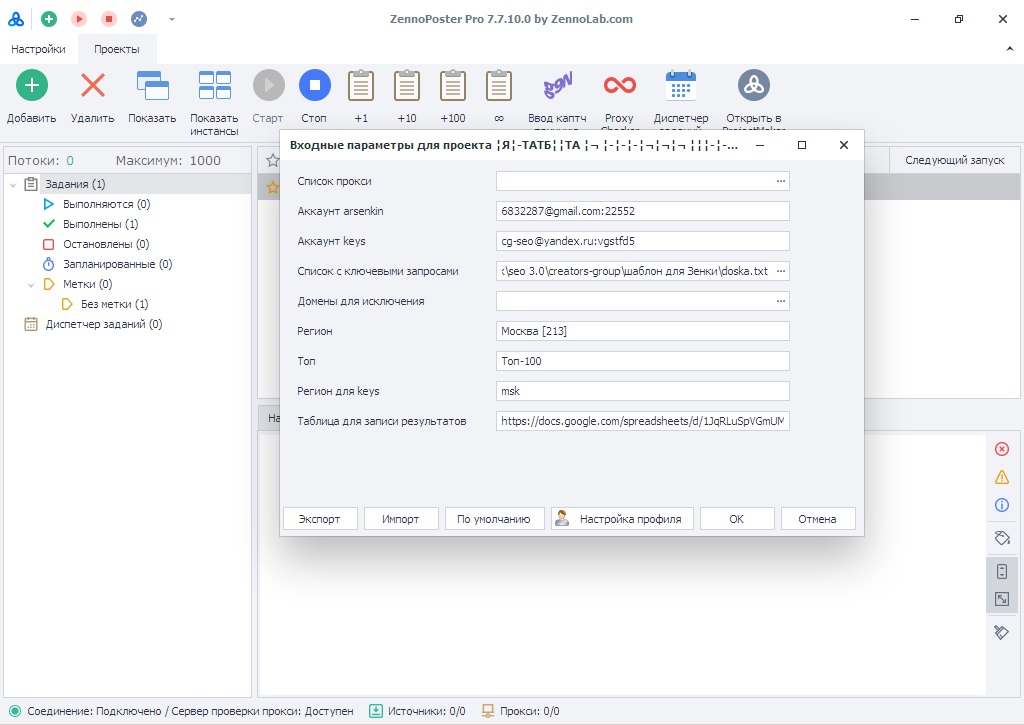Click the ZennoPoster app logo icon
The height and width of the screenshot is (725, 1024).
[16, 19]
